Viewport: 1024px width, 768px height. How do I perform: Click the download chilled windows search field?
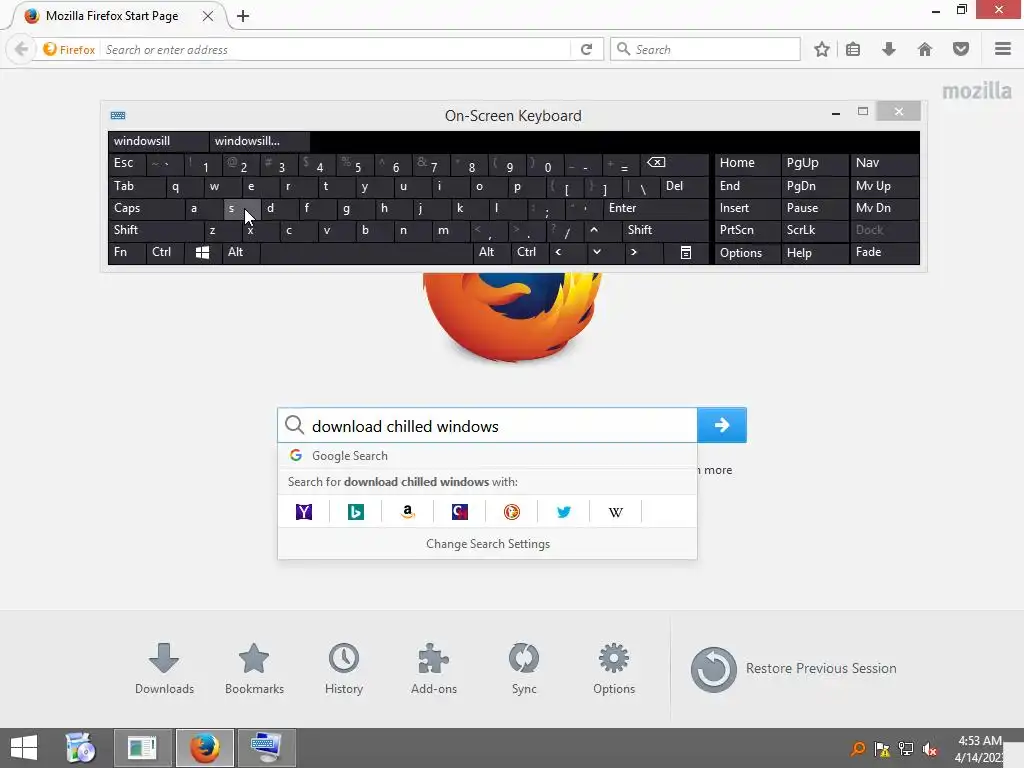(x=487, y=426)
